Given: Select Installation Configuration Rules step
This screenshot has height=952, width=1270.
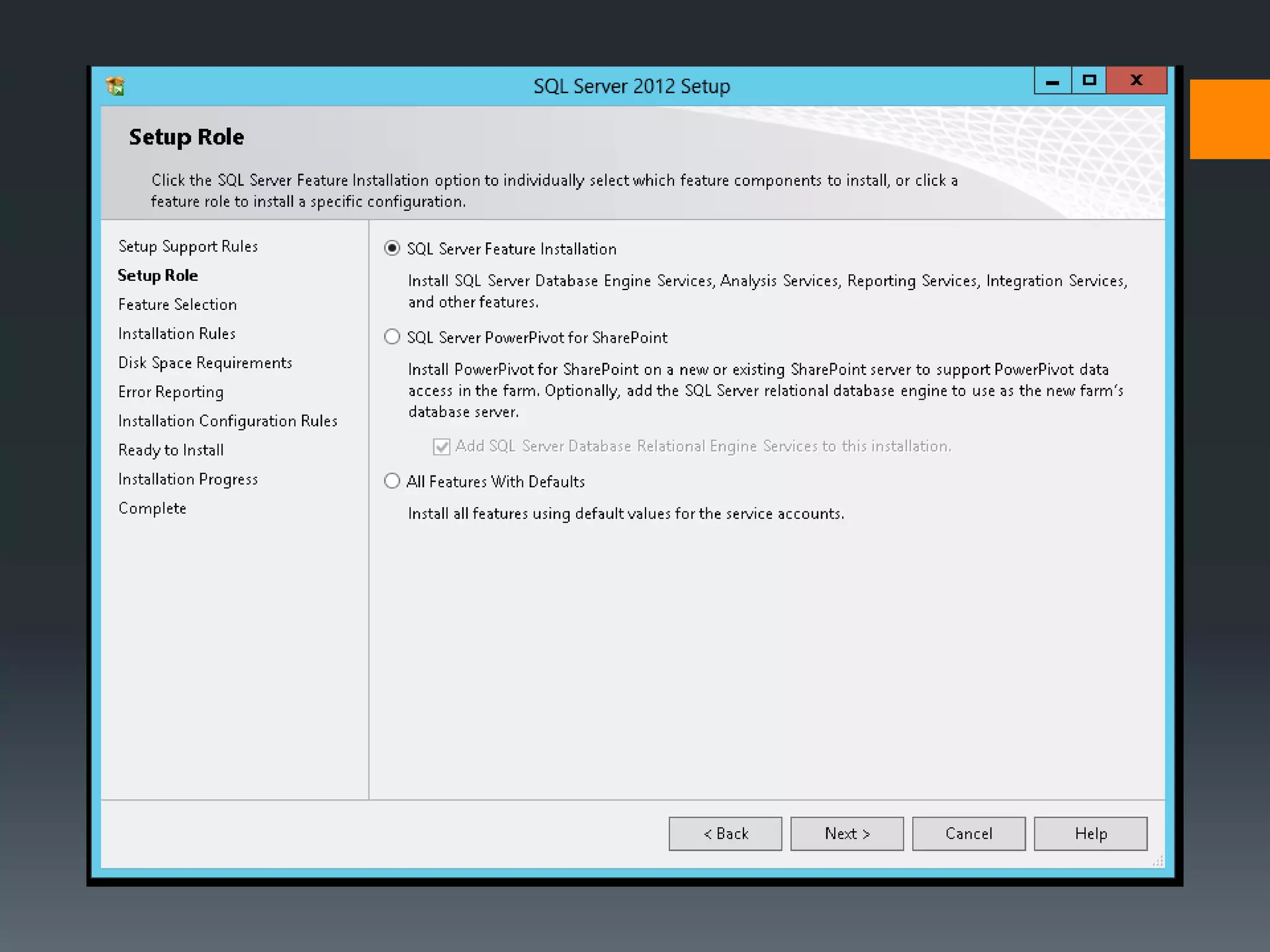Looking at the screenshot, I should tap(228, 421).
